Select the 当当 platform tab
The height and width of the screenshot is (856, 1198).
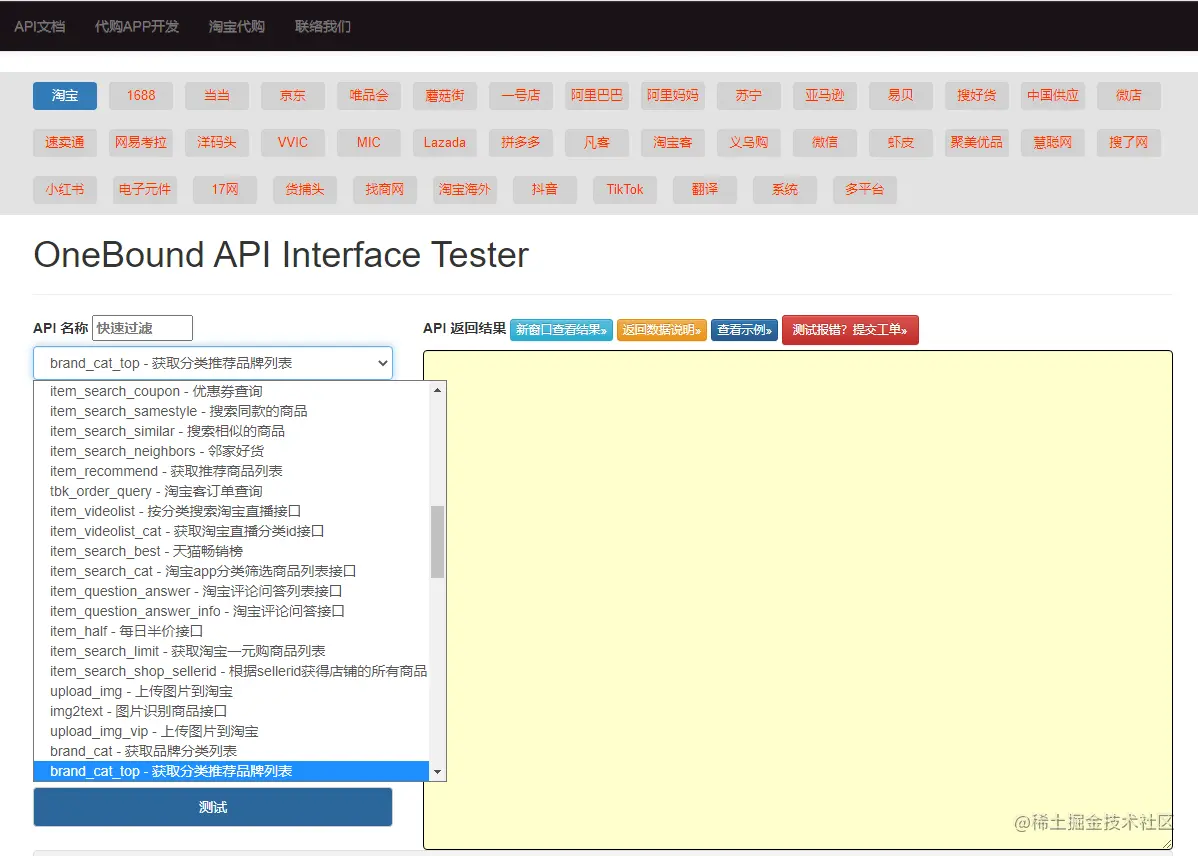coord(217,96)
